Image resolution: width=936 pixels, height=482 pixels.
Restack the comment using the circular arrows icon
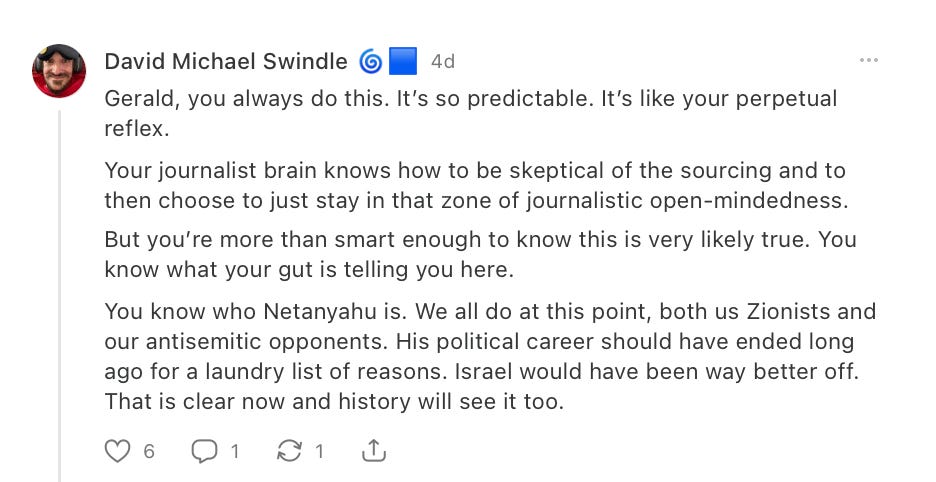click(290, 451)
